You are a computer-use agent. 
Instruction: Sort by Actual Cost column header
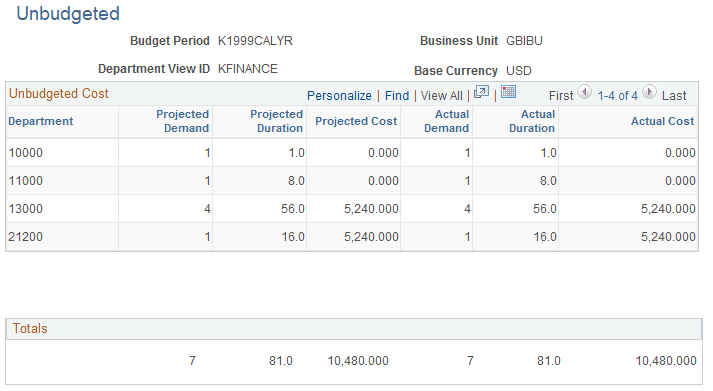coord(663,121)
